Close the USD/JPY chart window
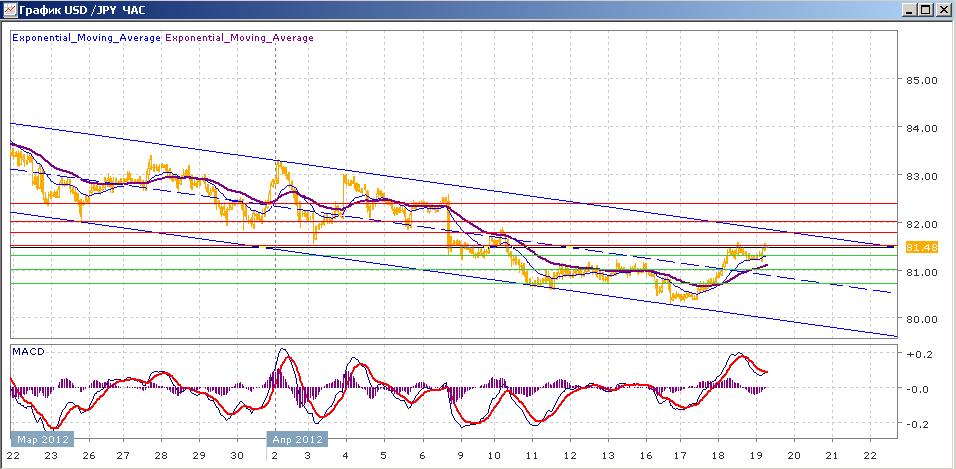The image size is (956, 469). click(943, 10)
